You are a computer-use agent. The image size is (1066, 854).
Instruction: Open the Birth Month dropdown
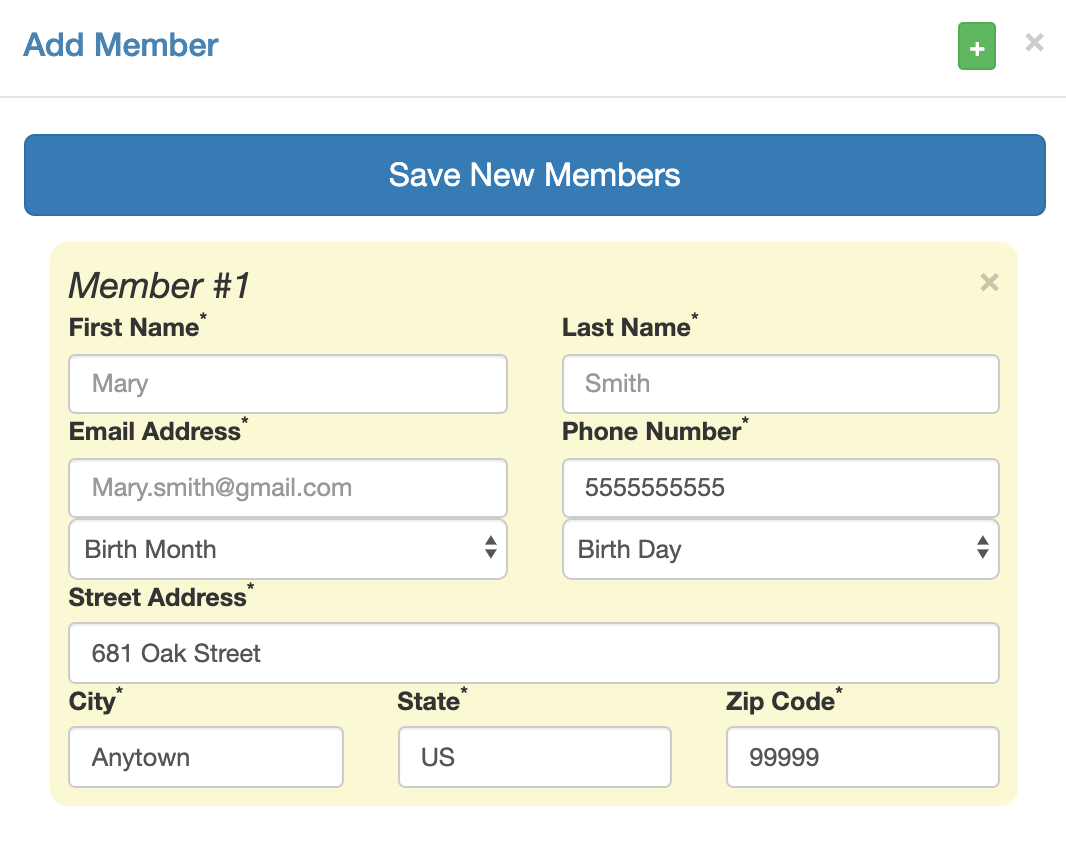(x=288, y=549)
